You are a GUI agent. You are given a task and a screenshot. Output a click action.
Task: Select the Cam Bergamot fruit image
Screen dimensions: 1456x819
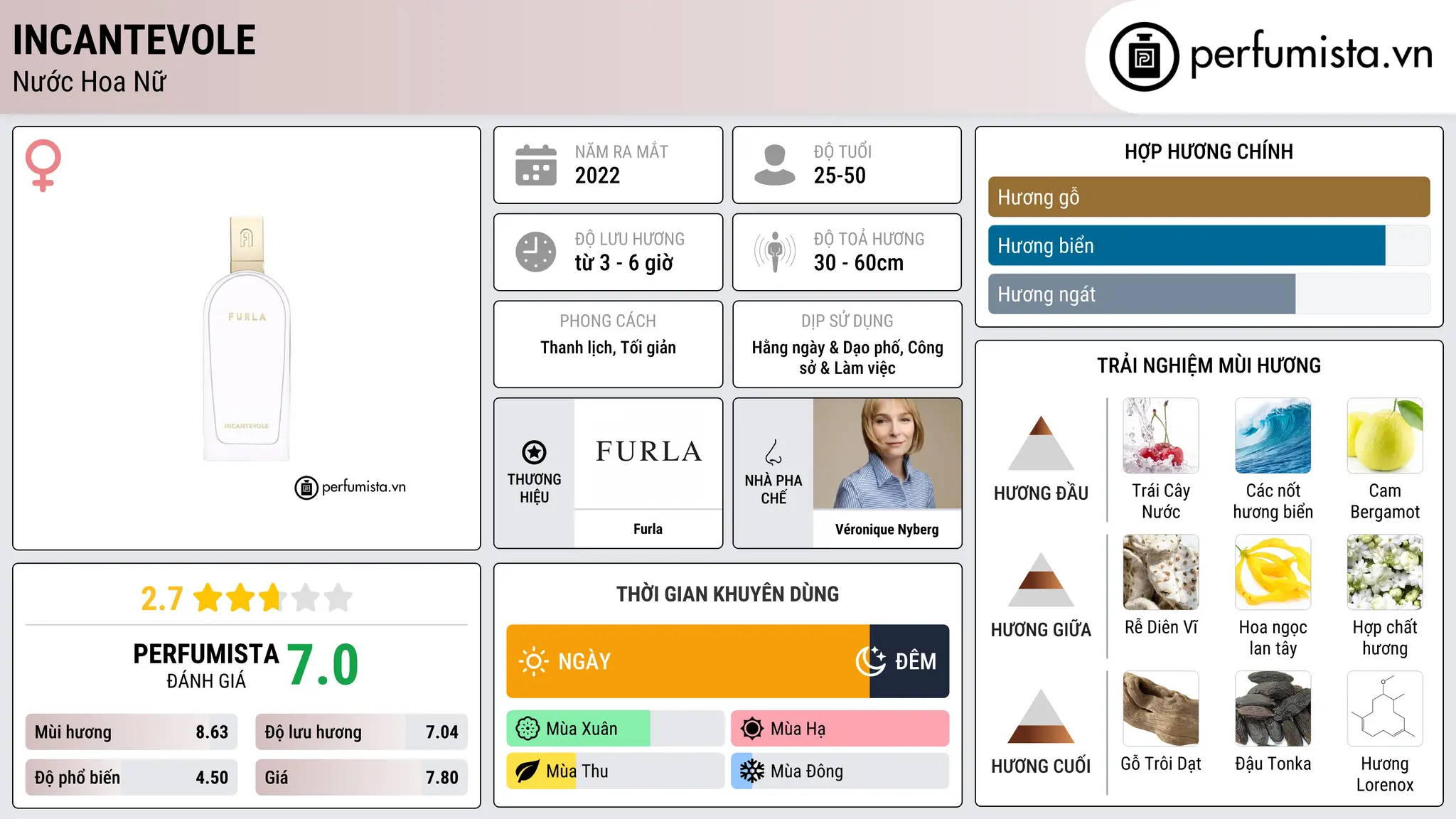tap(1385, 436)
